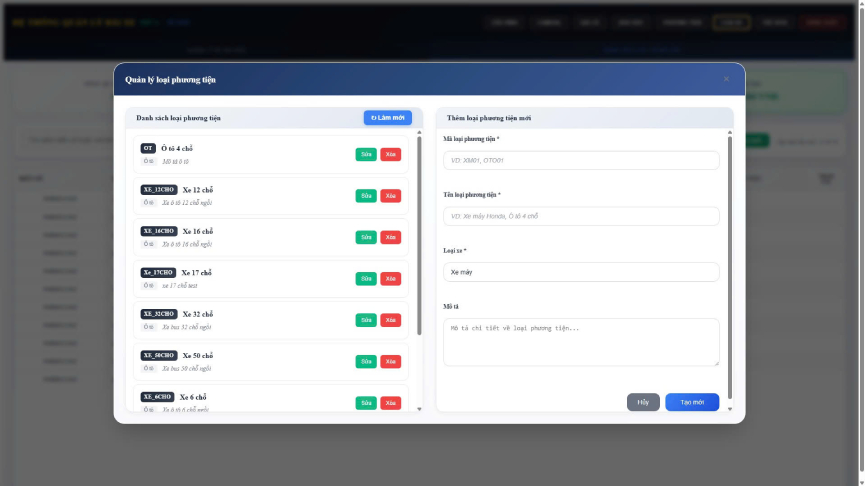Edit the Xe 12 chỗ vehicle type

pyautogui.click(x=366, y=196)
